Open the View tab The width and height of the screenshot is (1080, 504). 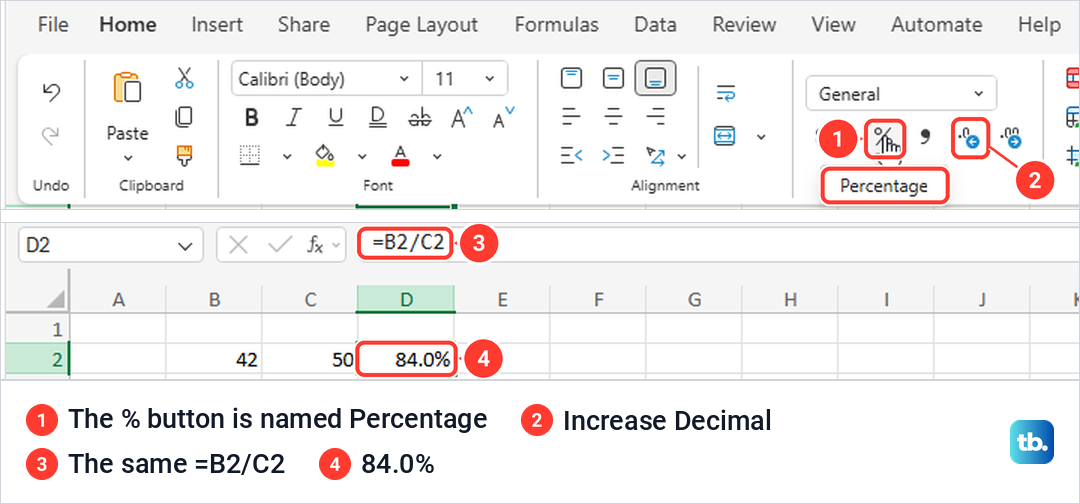(833, 25)
